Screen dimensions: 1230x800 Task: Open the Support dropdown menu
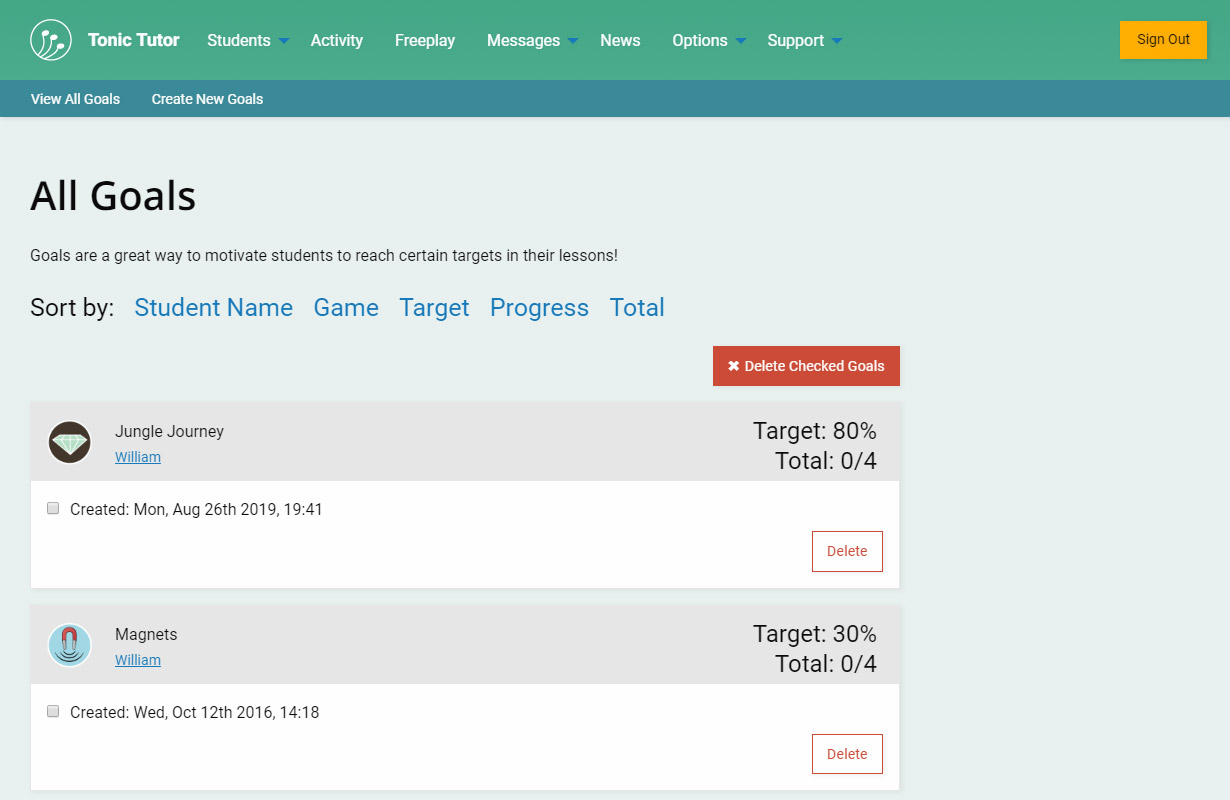tap(804, 40)
